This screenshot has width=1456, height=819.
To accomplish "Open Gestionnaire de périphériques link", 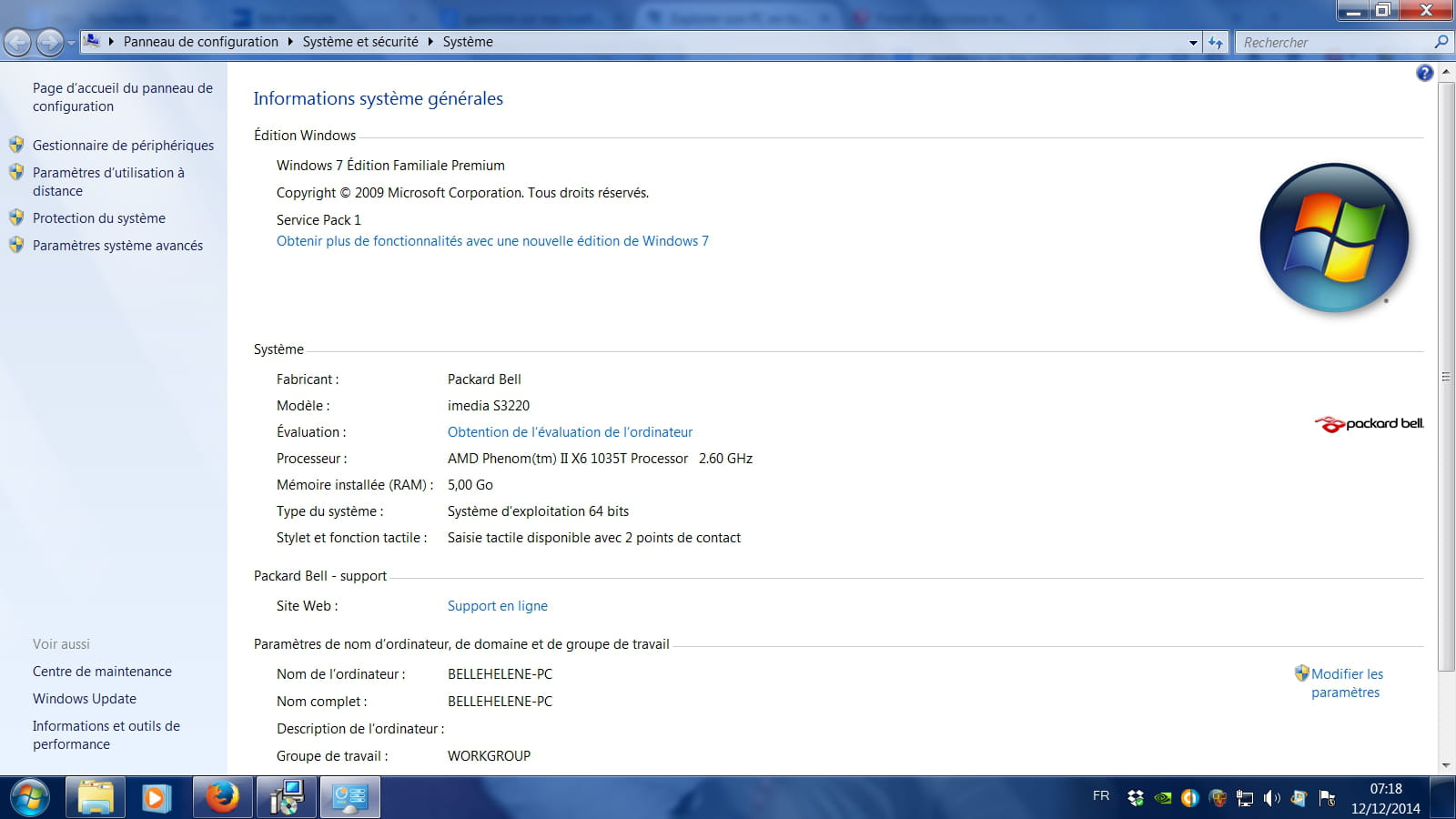I will click(123, 146).
